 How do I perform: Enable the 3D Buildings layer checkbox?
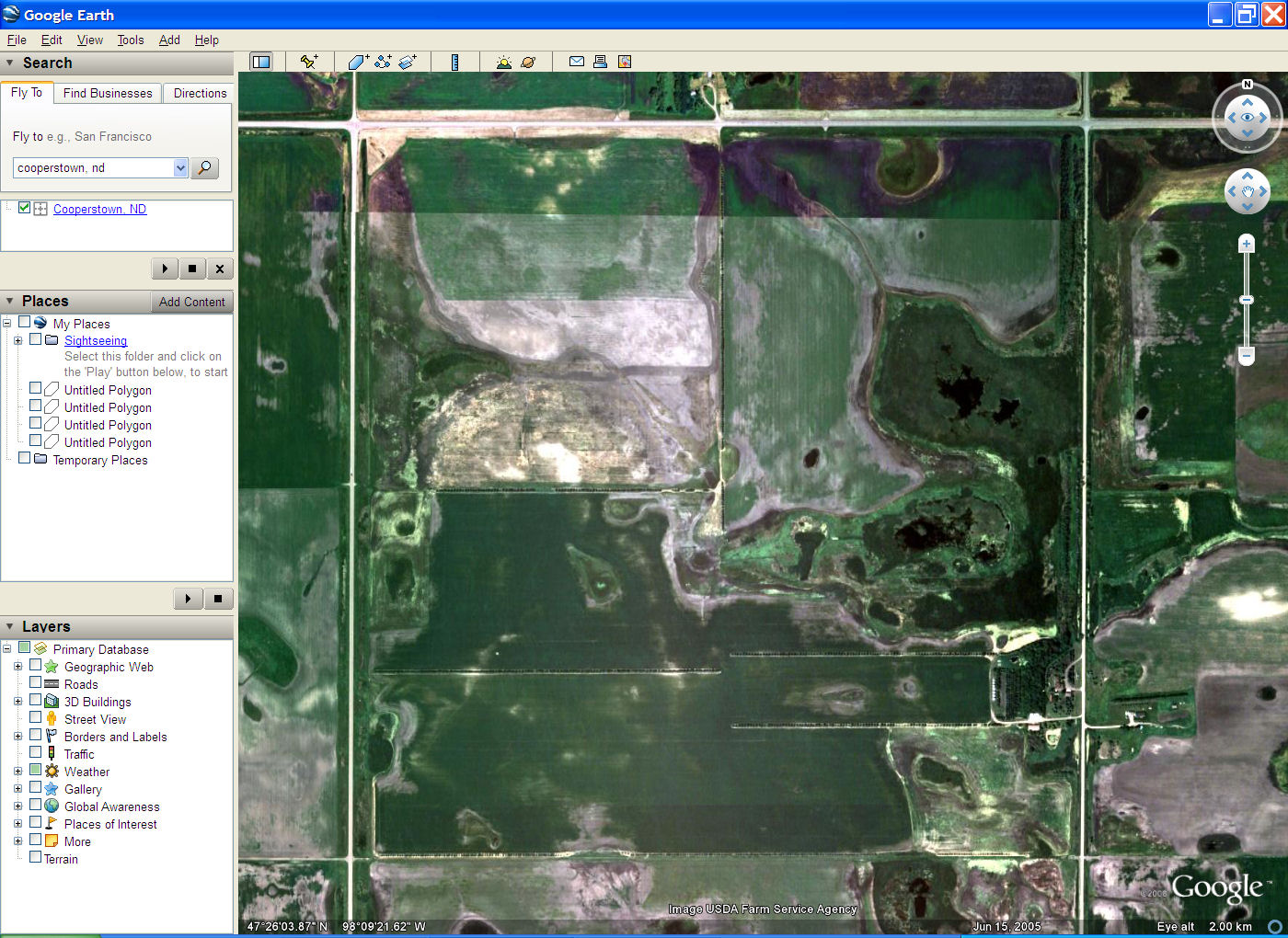[35, 700]
